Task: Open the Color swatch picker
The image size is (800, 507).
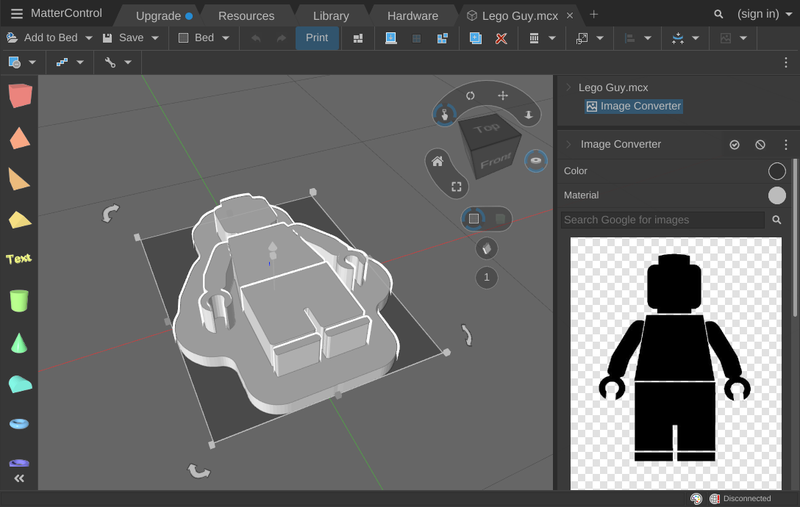Action: pos(777,171)
